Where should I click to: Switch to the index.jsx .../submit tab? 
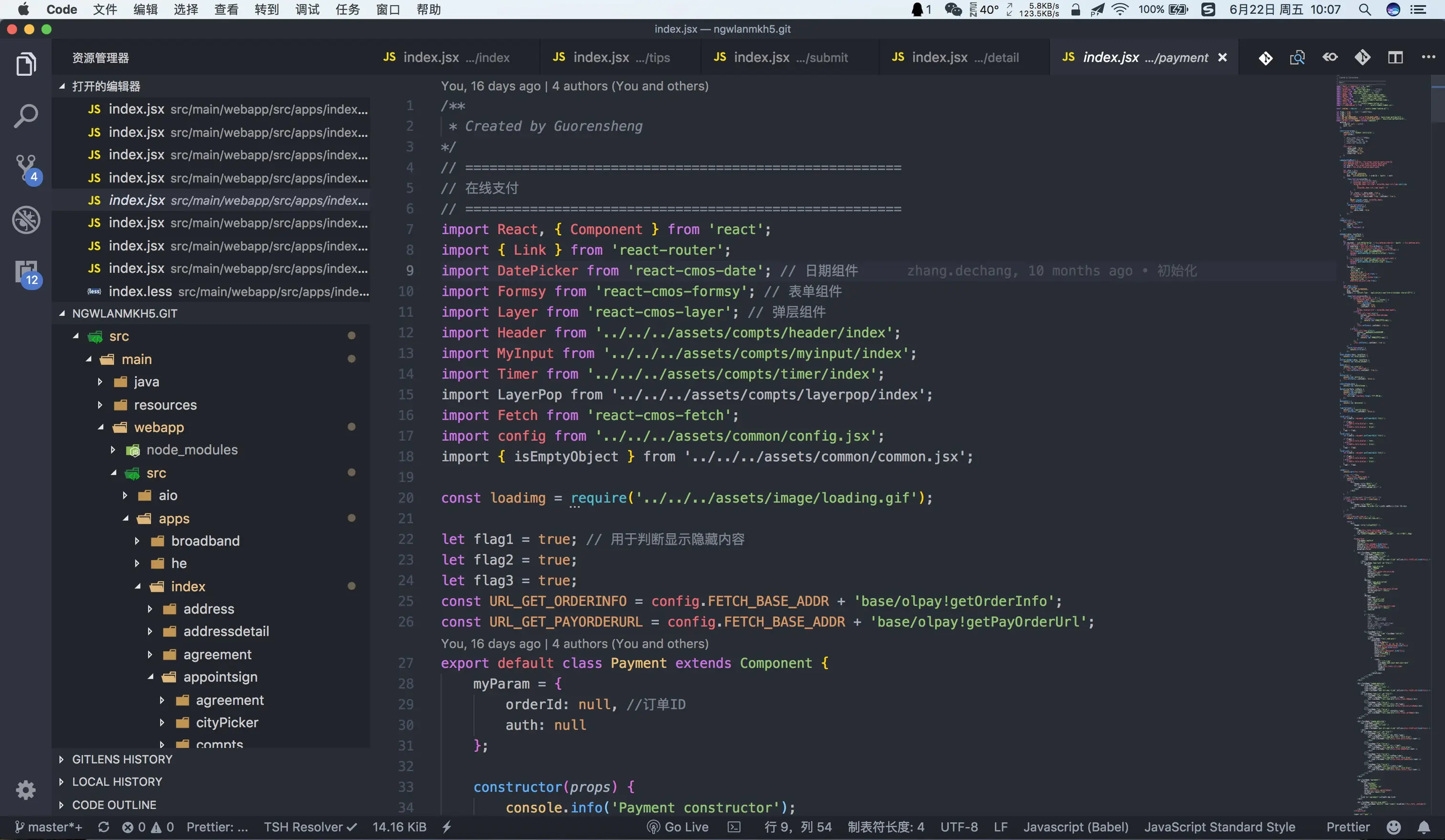(780, 57)
